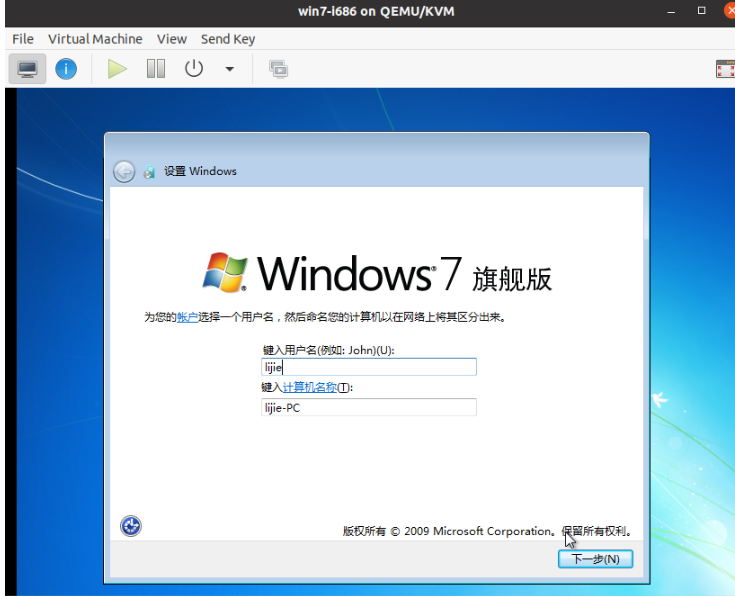The image size is (735, 596).
Task: Pause the virtual machine
Action: tap(156, 69)
